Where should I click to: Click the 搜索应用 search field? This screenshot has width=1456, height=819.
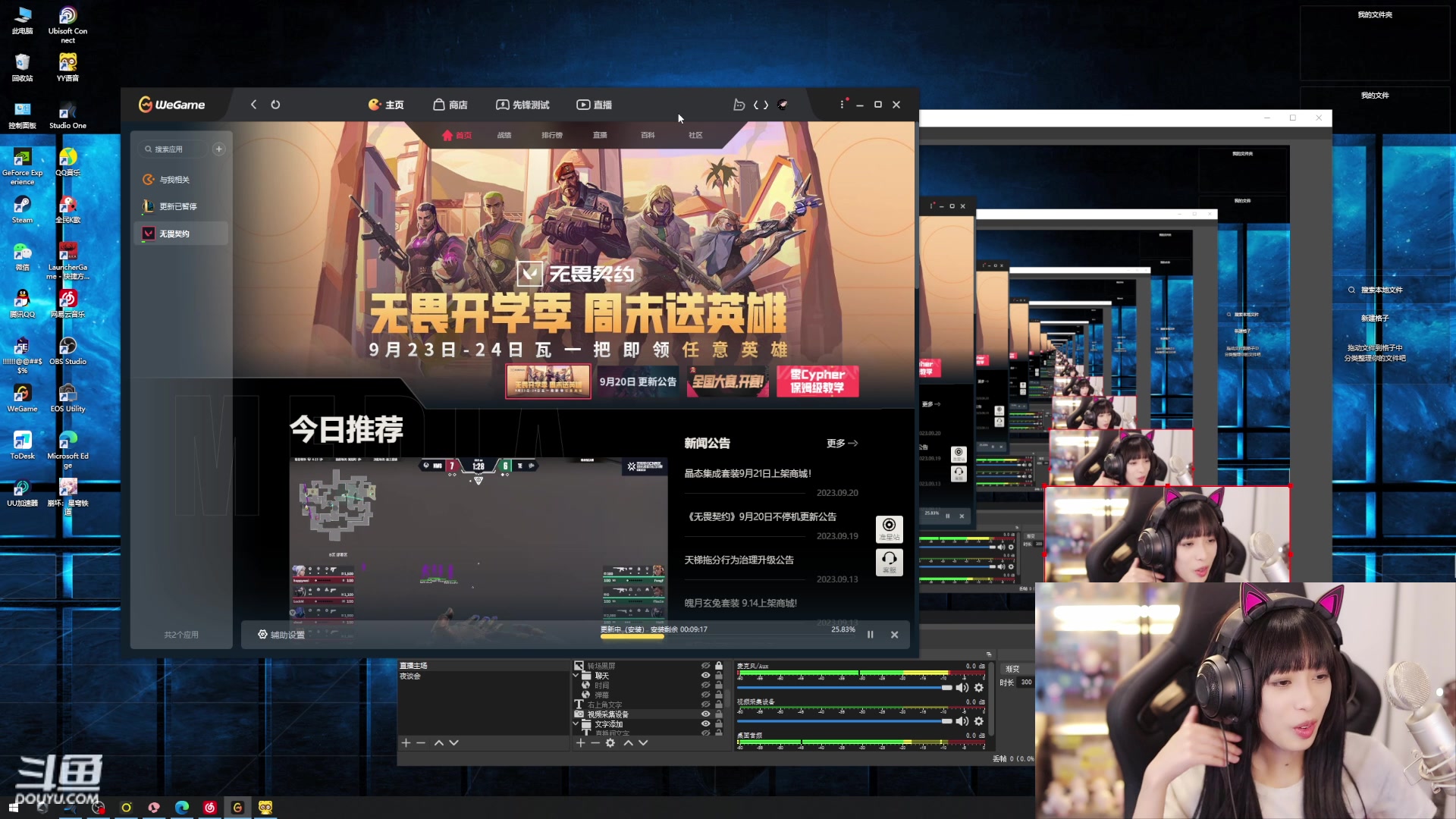tap(174, 149)
